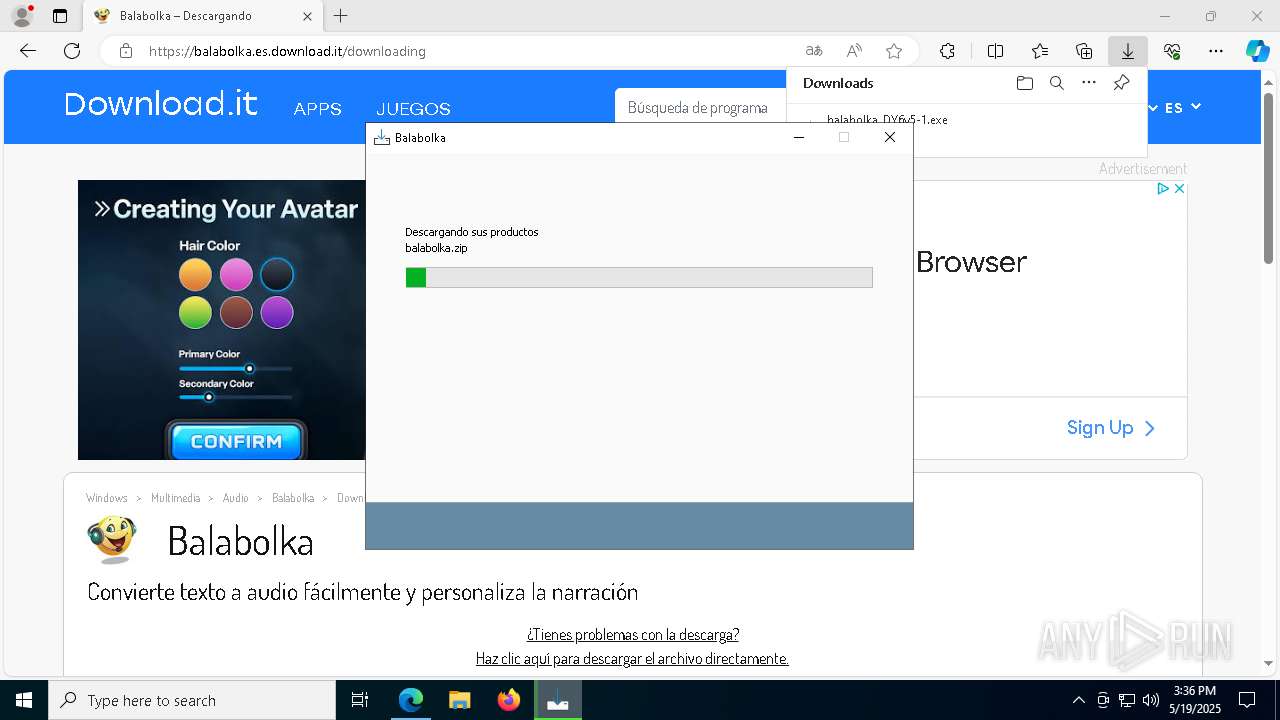Viewport: 1280px width, 720px height.
Task: Open Browser essentials heart icon
Action: [1172, 51]
